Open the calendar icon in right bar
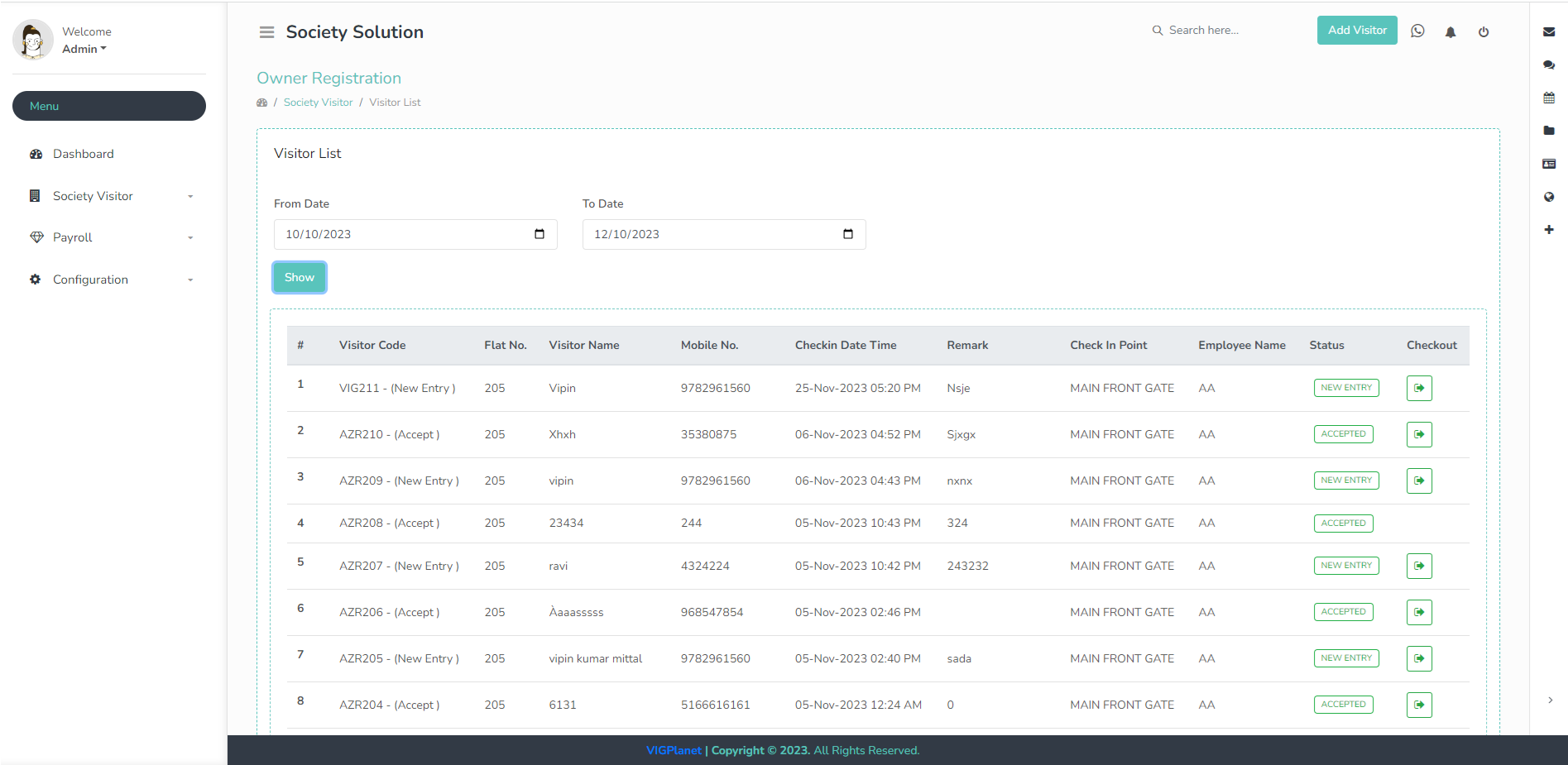Viewport: 1568px width, 765px height. (1549, 98)
